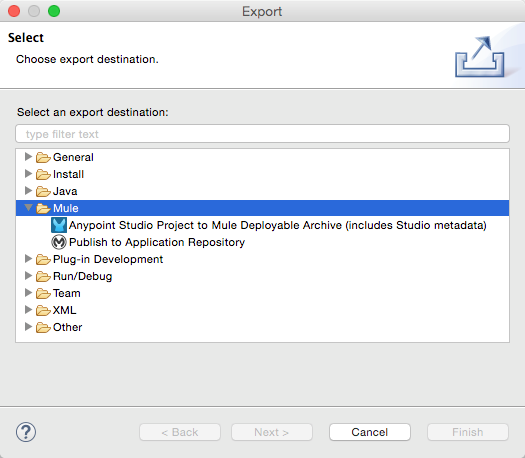This screenshot has height=458, width=525.
Task: Select the Plug-in Development label
Action: pos(108,259)
